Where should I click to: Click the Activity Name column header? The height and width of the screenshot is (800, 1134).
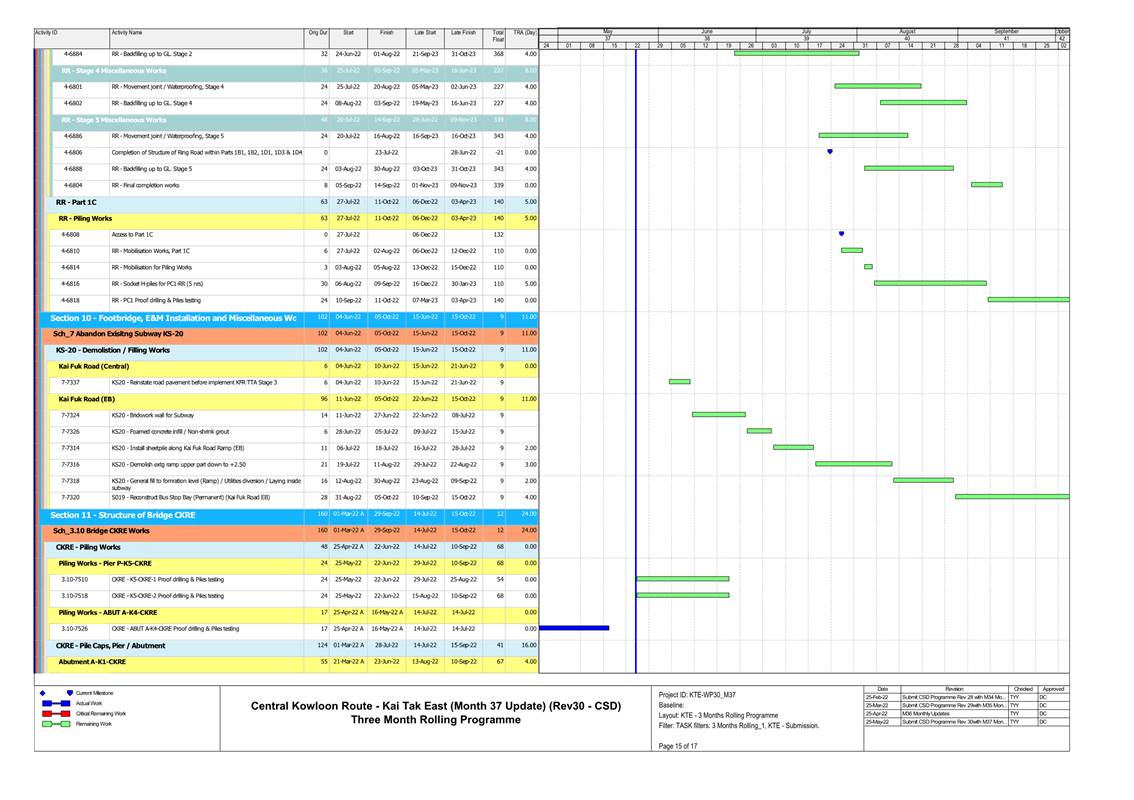coord(127,32)
